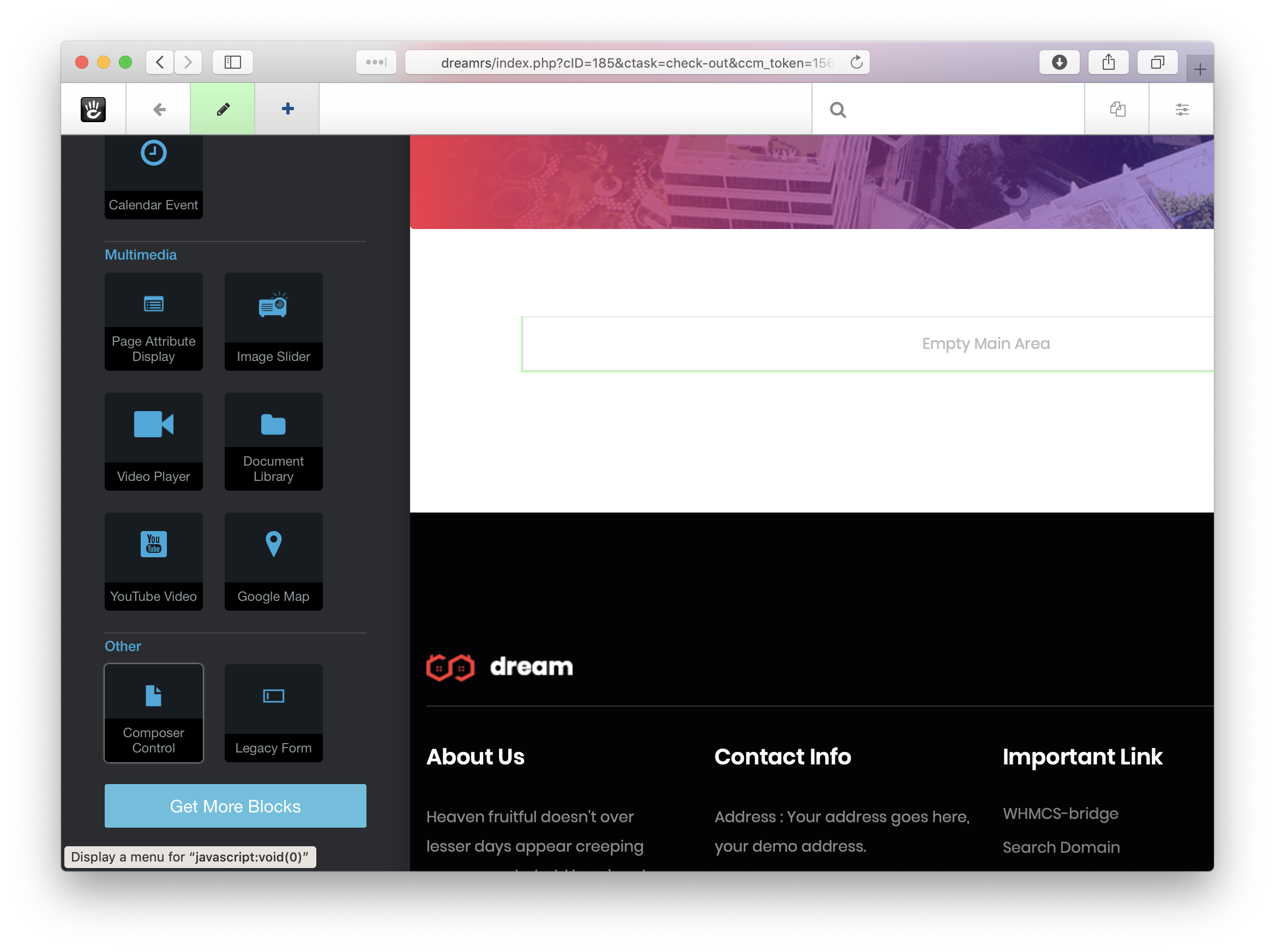Open the WHMCS-bridge footer link
1275x952 pixels.
pos(1060,813)
